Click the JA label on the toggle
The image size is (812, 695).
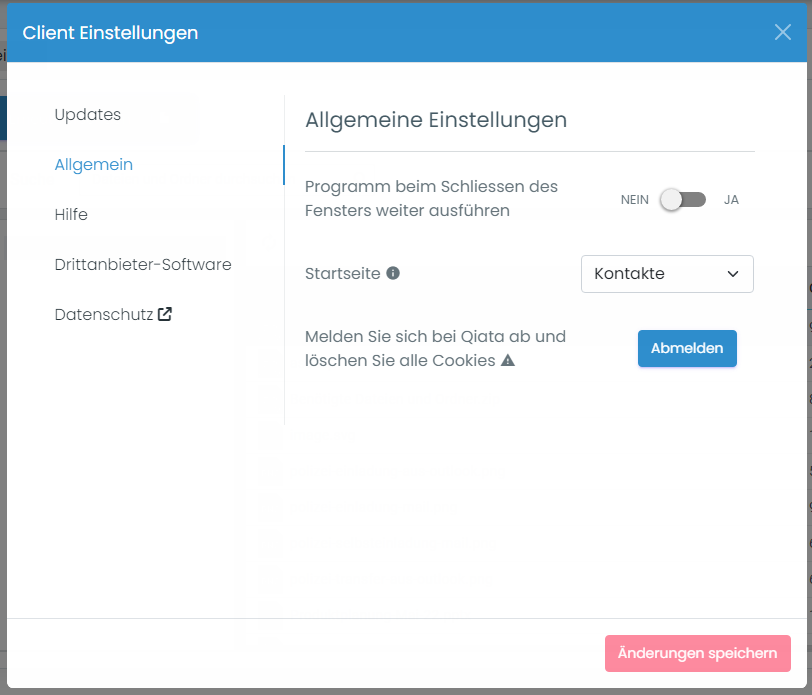[731, 199]
